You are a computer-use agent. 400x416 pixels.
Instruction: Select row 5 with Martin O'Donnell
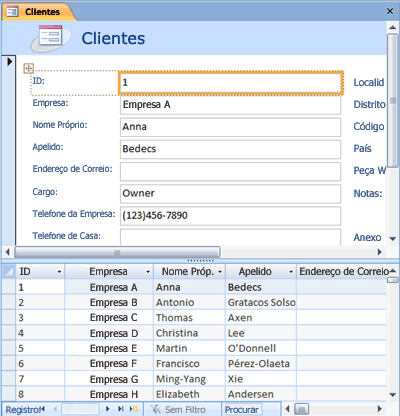(194, 348)
